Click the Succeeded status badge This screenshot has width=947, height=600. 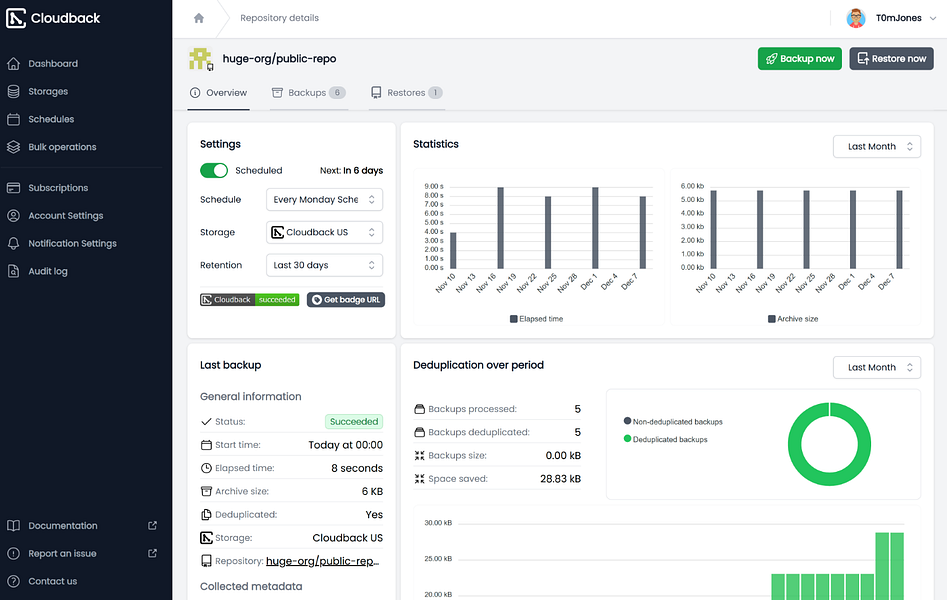point(354,422)
